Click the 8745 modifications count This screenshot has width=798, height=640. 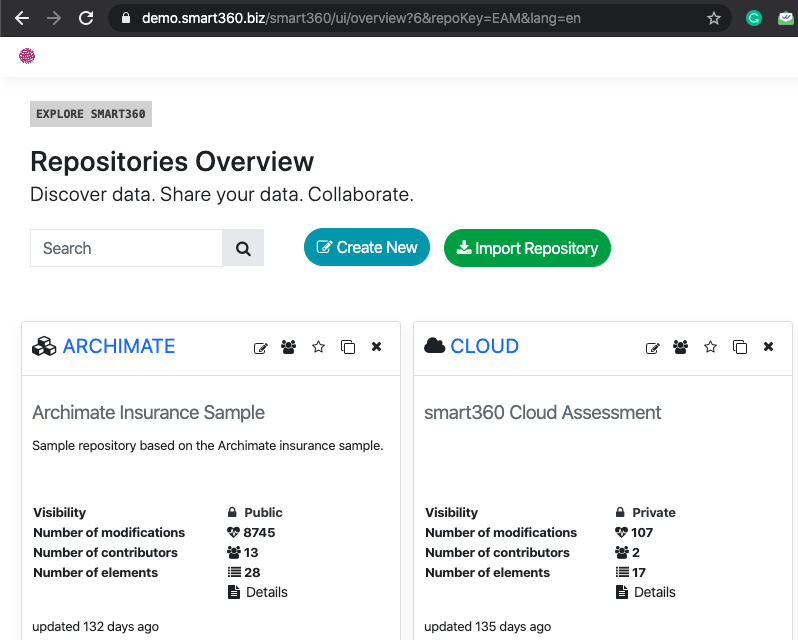259,533
